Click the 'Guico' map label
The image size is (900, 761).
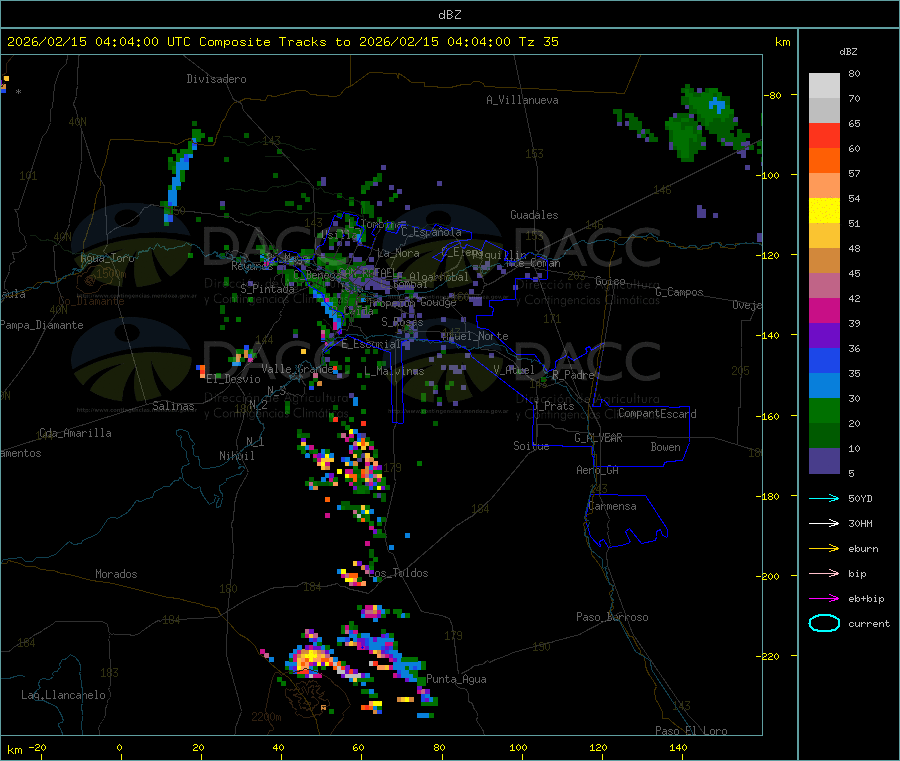coord(610,281)
